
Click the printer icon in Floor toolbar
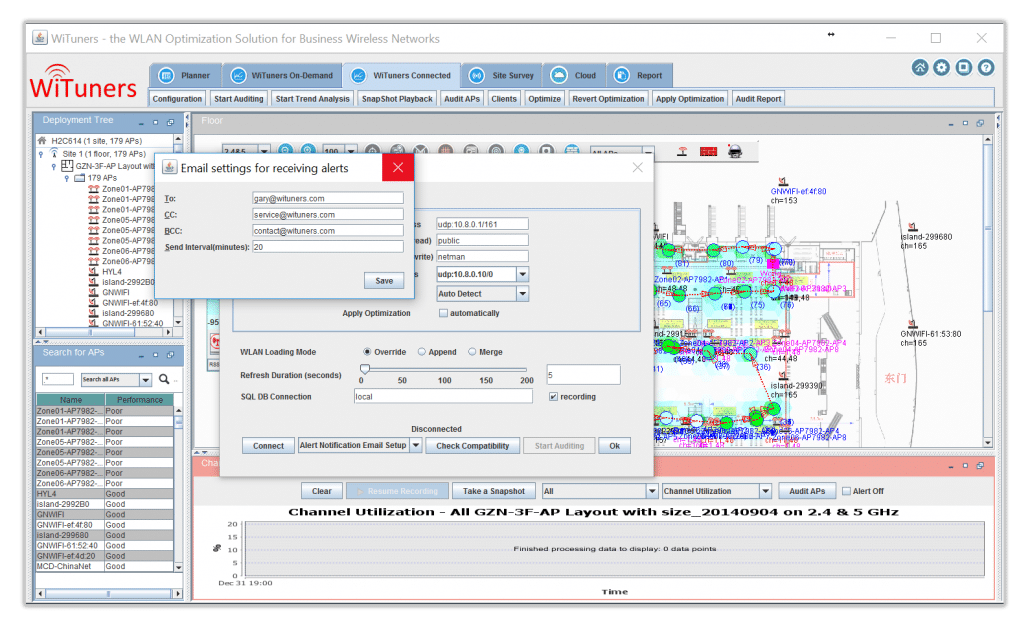point(735,152)
